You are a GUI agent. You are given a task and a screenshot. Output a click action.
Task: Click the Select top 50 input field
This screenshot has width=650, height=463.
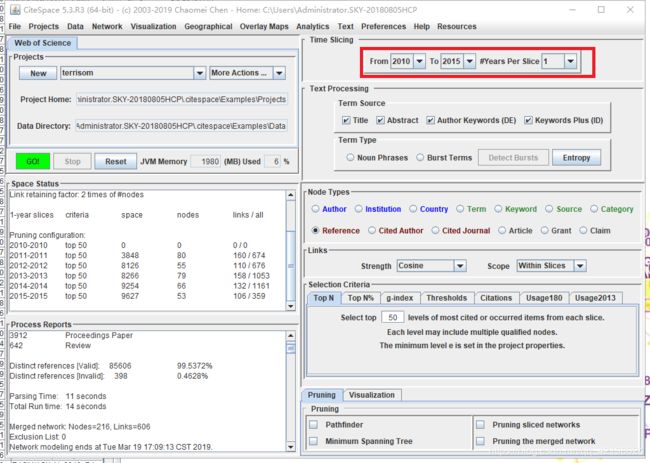[x=392, y=318]
